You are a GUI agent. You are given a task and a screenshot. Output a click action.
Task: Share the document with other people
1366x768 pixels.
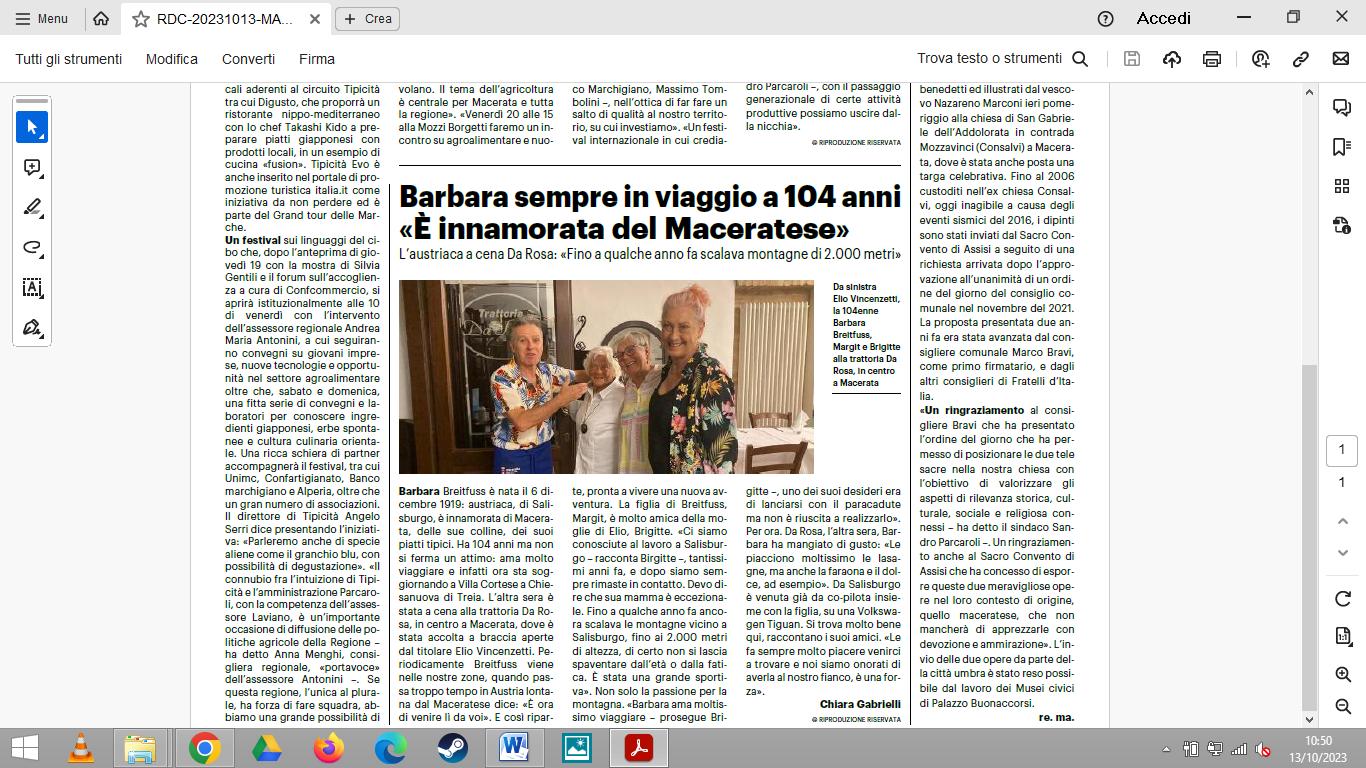(x=1260, y=59)
